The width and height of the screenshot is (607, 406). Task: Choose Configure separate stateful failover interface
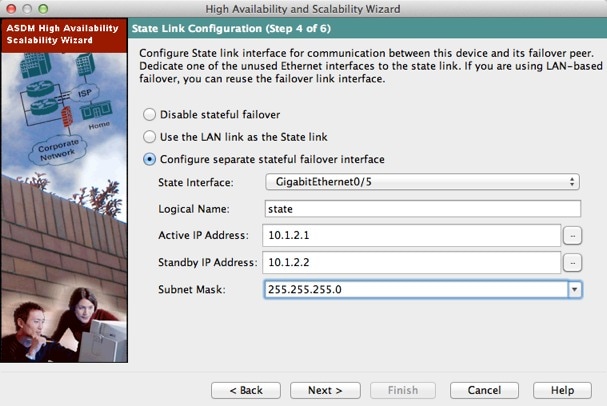click(x=149, y=159)
